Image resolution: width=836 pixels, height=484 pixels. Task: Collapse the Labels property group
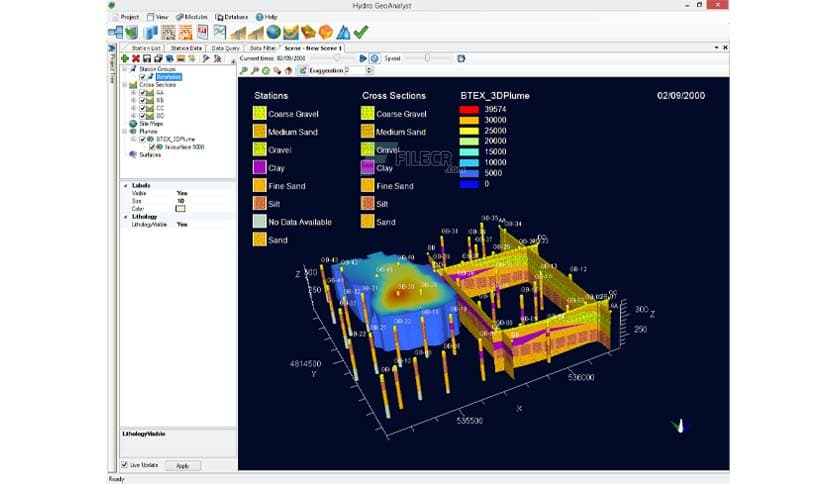pos(126,185)
